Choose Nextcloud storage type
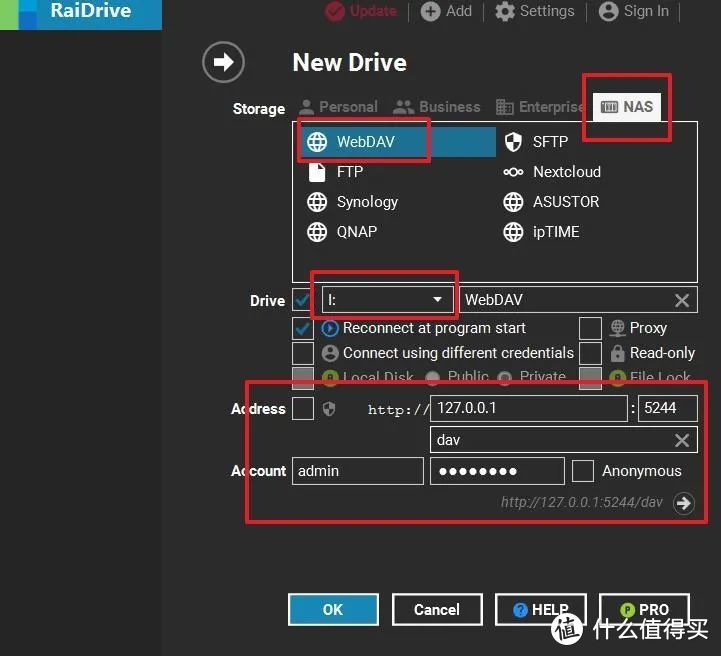Viewport: 721px width, 656px height. 552,172
